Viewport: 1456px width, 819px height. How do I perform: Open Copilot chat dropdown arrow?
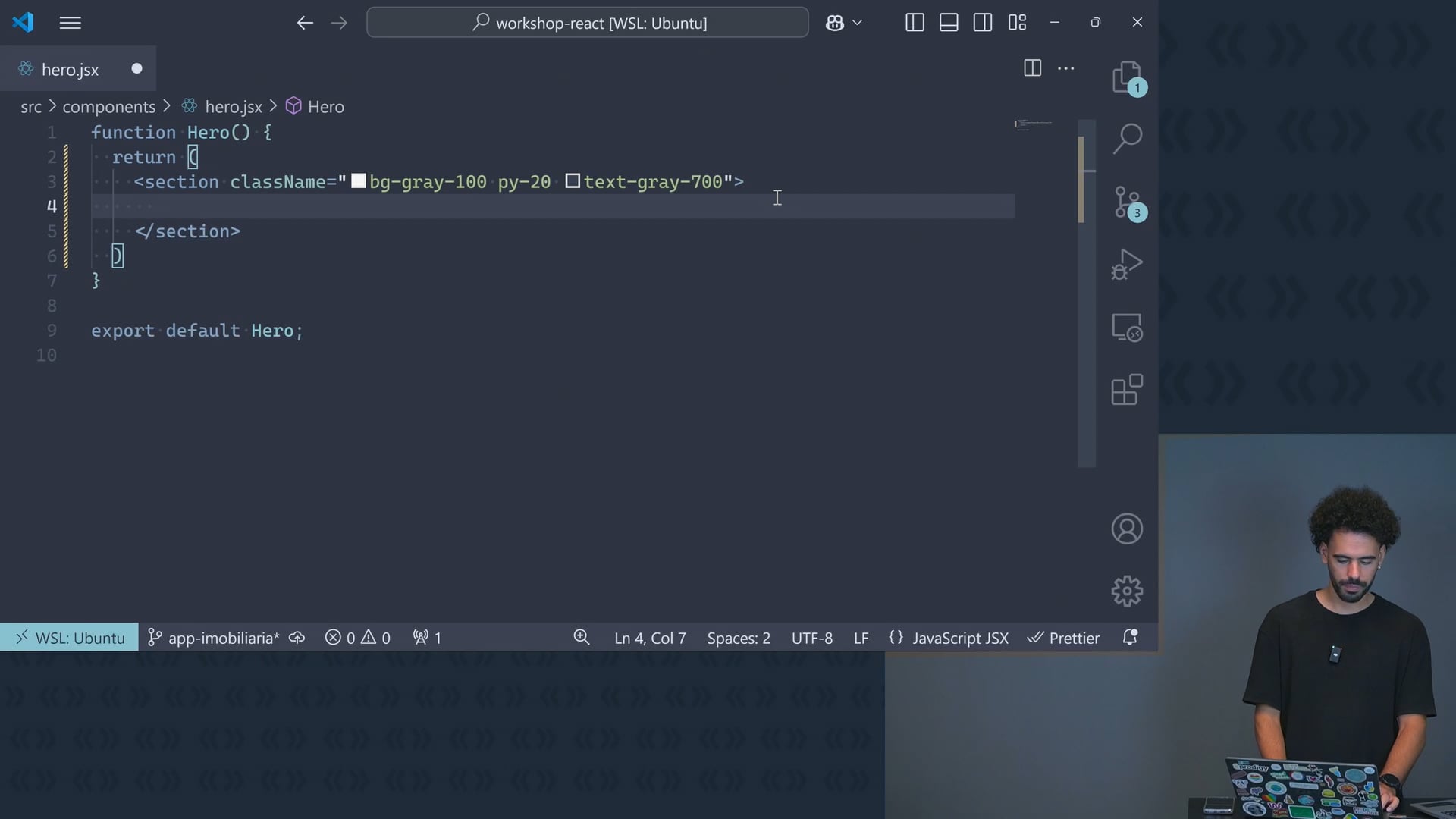858,23
